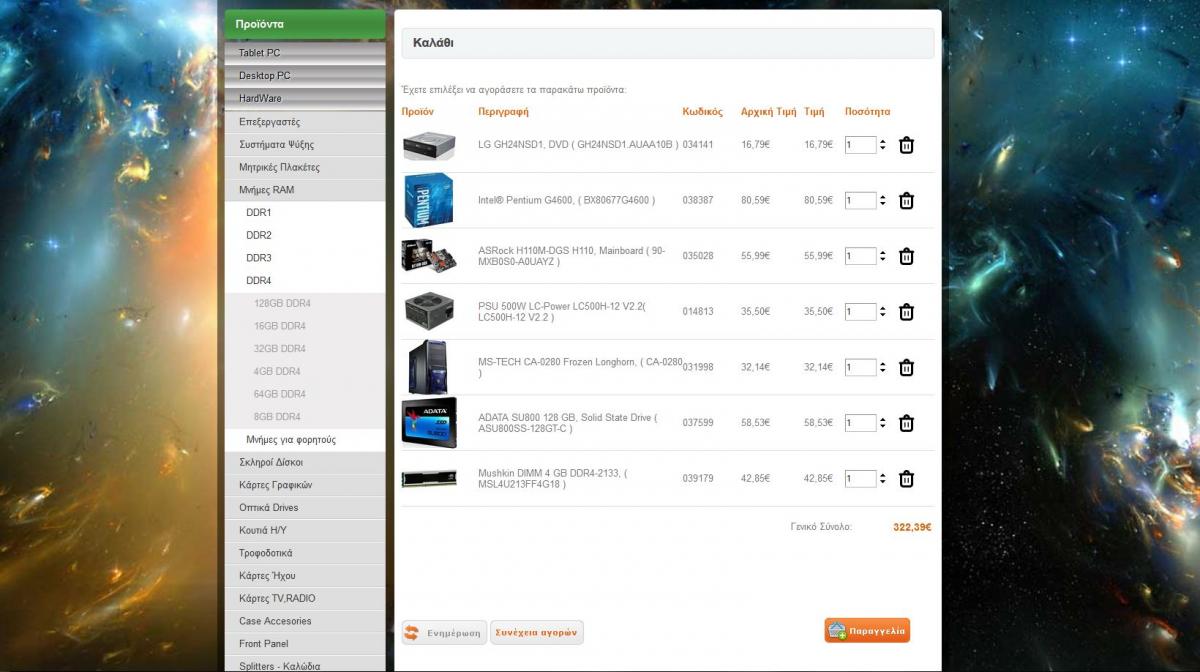Image resolution: width=1200 pixels, height=672 pixels.
Task: Click quantity field of Mushkin DIMM row
Action: click(x=860, y=479)
